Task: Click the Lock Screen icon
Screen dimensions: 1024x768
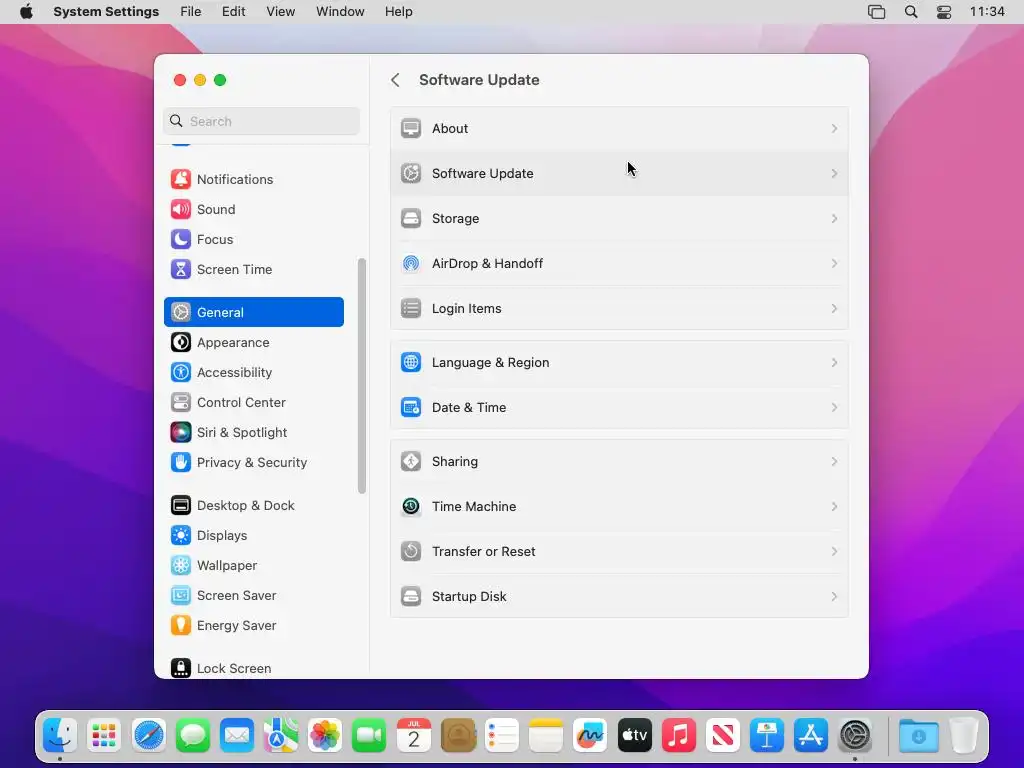Action: (x=181, y=668)
